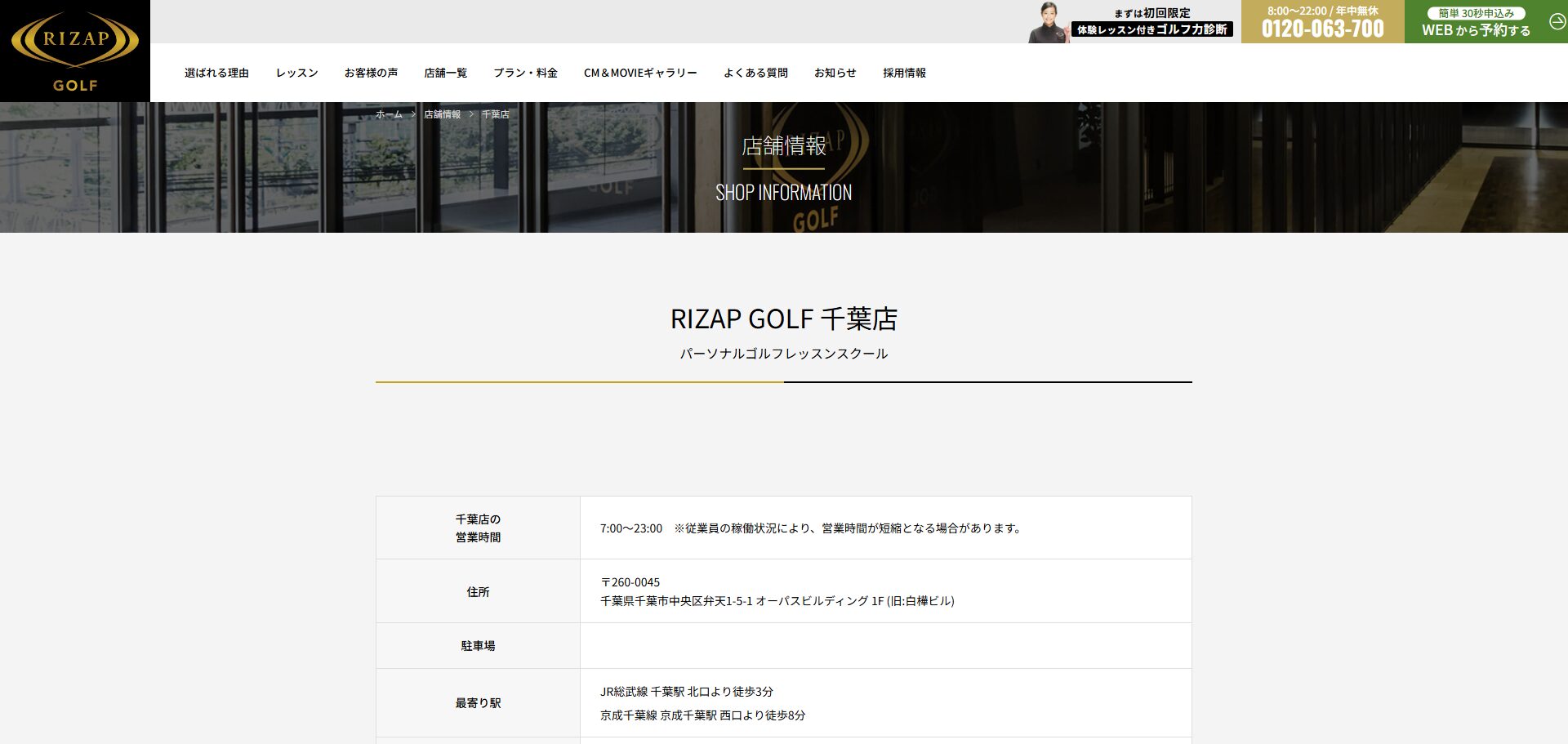1568x744 pixels.
Task: Open the 店舗一覧 navigation link
Action: click(x=445, y=73)
